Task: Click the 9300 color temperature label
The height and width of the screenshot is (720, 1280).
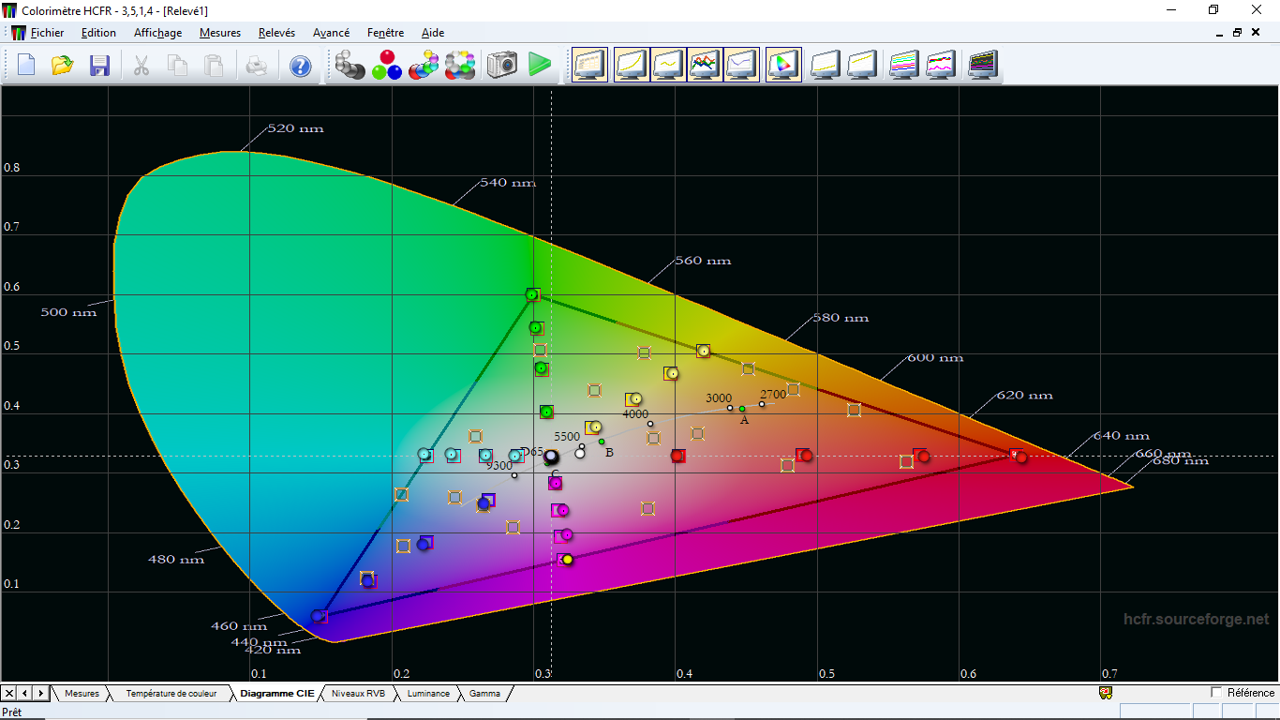Action: click(x=499, y=466)
